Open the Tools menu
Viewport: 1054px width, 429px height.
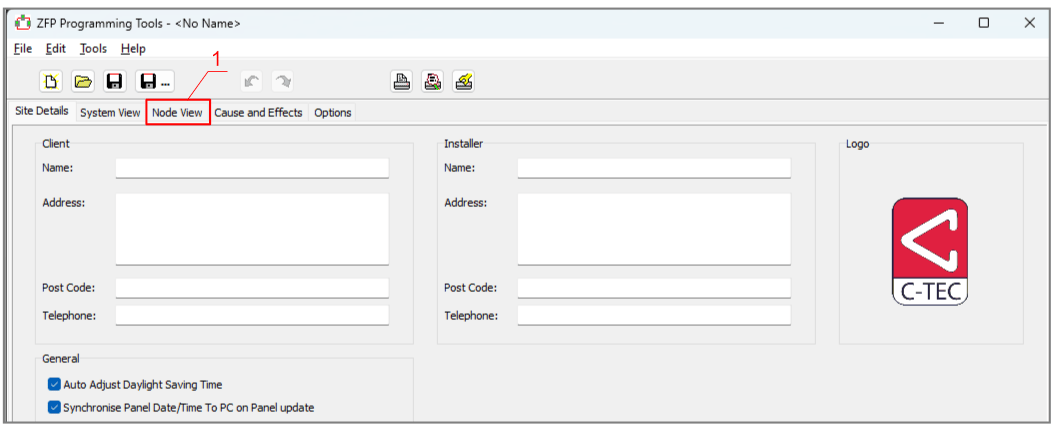[x=93, y=48]
